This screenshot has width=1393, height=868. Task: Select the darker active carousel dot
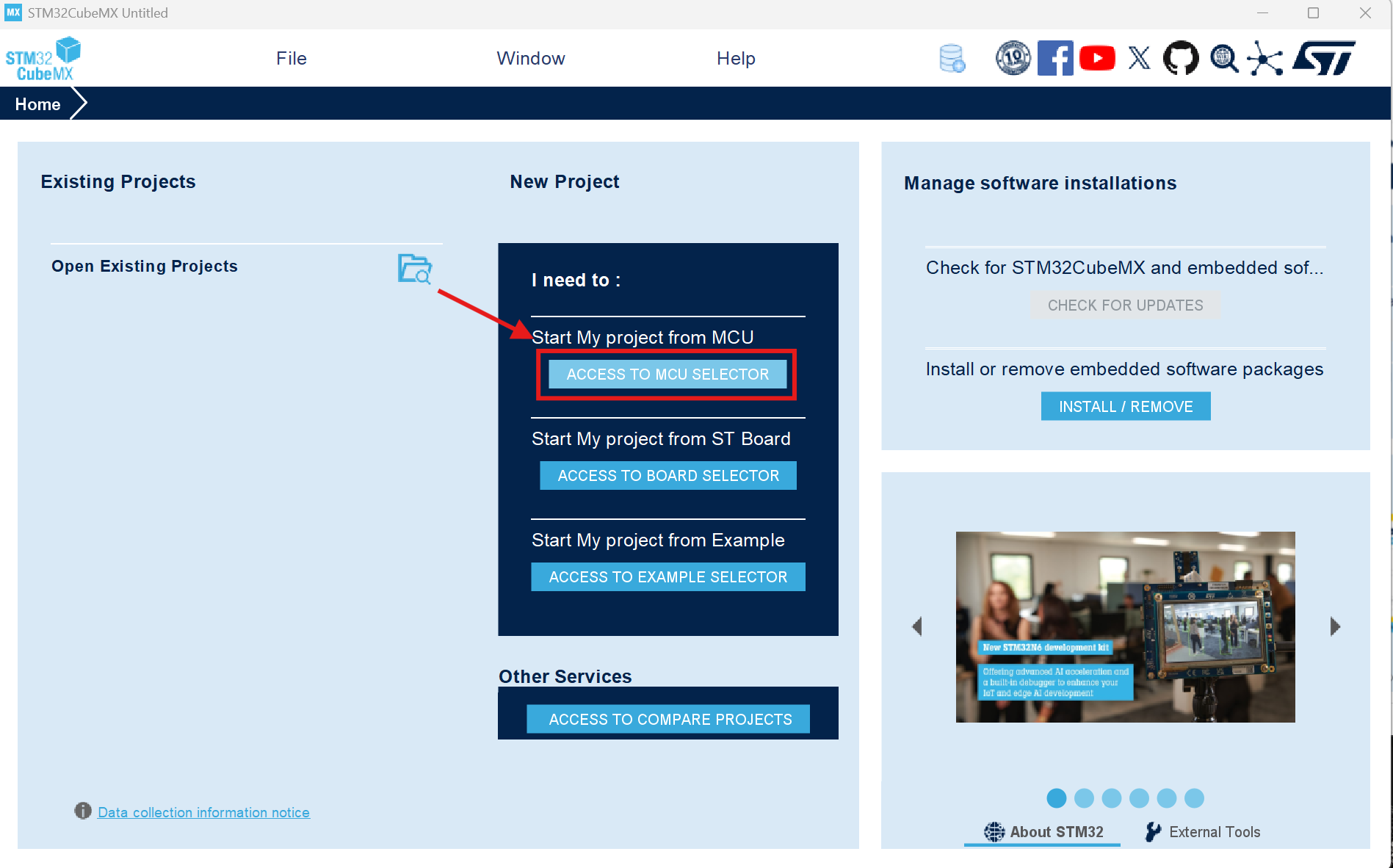[1056, 798]
